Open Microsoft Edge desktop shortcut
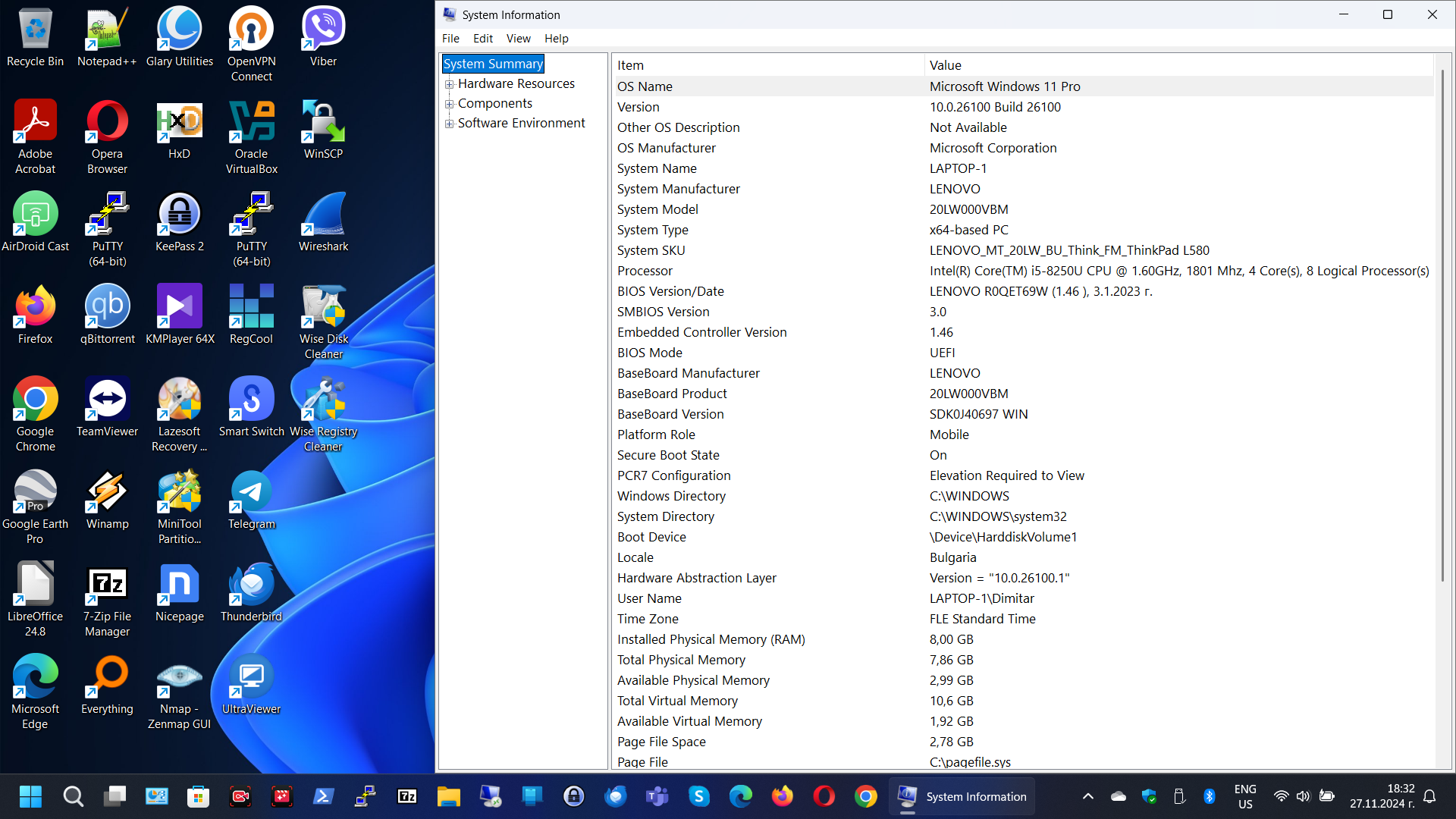The width and height of the screenshot is (1456, 819). [35, 693]
